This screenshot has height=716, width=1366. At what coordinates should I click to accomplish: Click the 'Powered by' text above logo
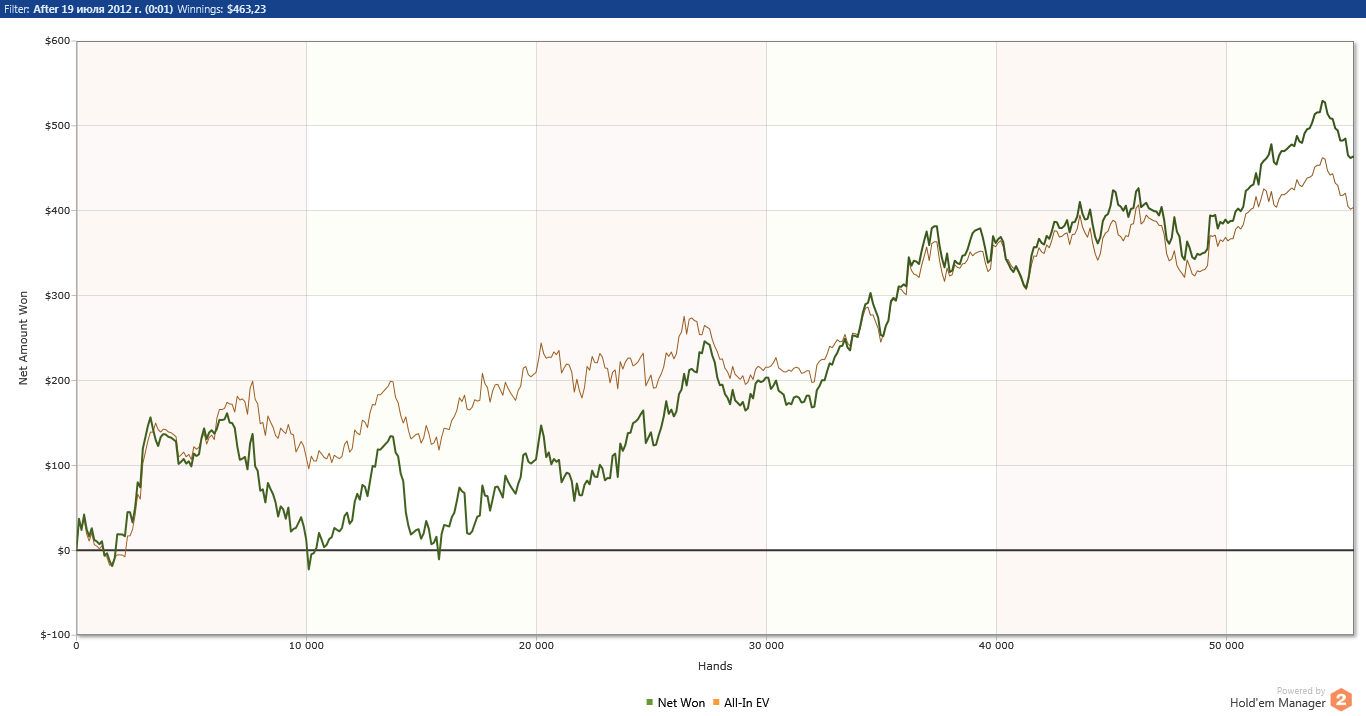1301,691
